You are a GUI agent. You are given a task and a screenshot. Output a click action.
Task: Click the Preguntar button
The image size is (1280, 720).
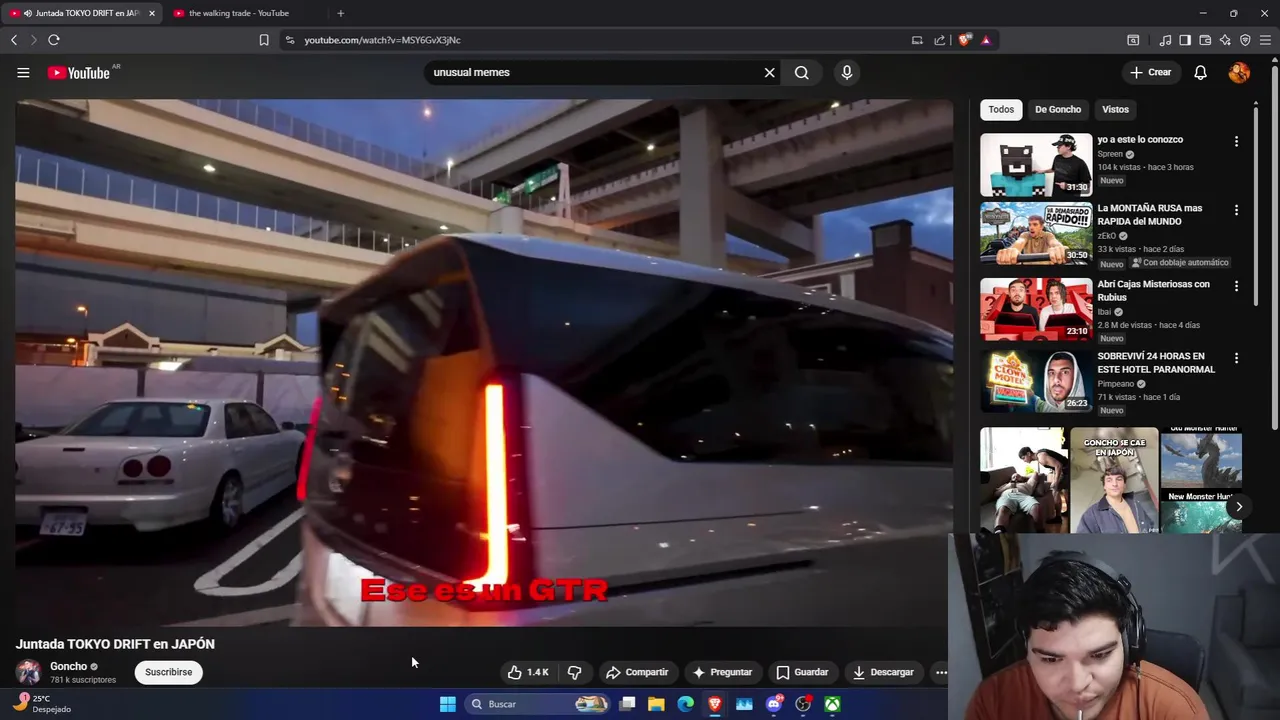click(x=722, y=672)
